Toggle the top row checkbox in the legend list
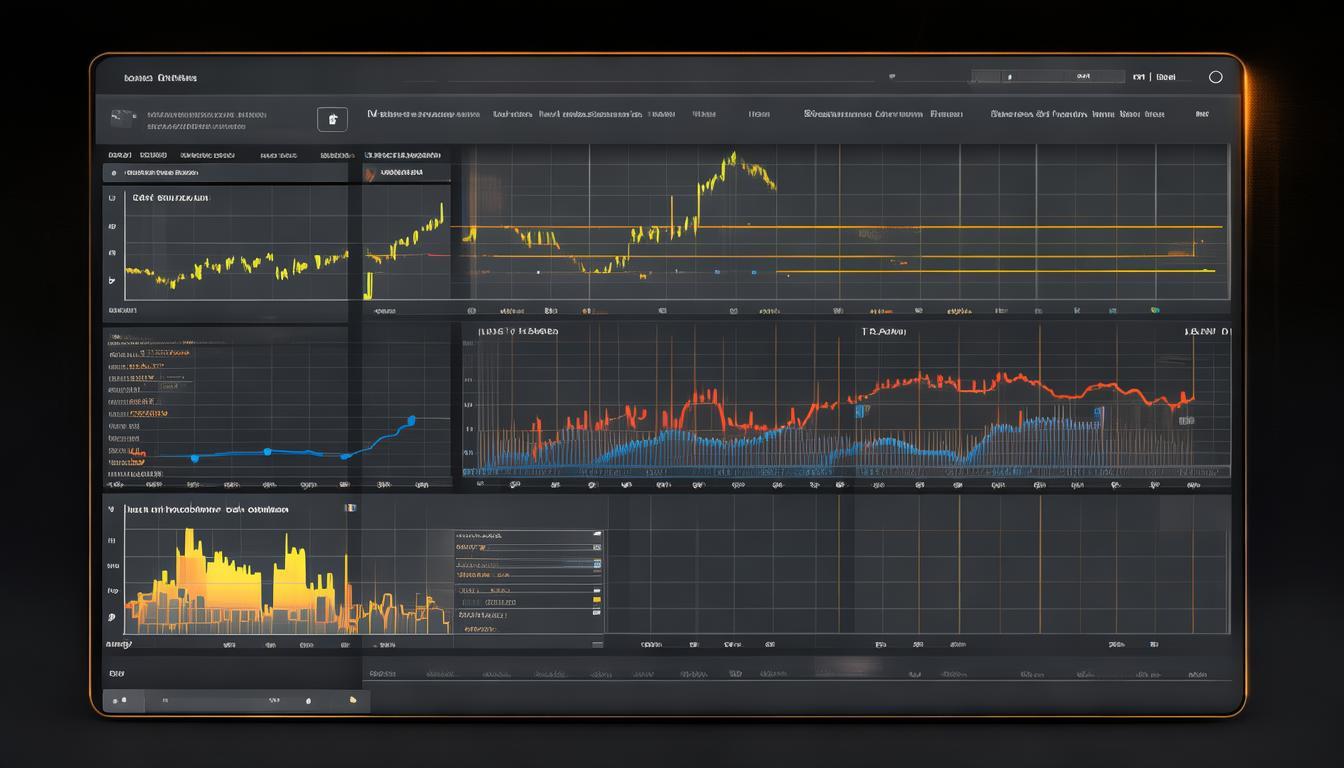1344x768 pixels. pyautogui.click(x=597, y=535)
